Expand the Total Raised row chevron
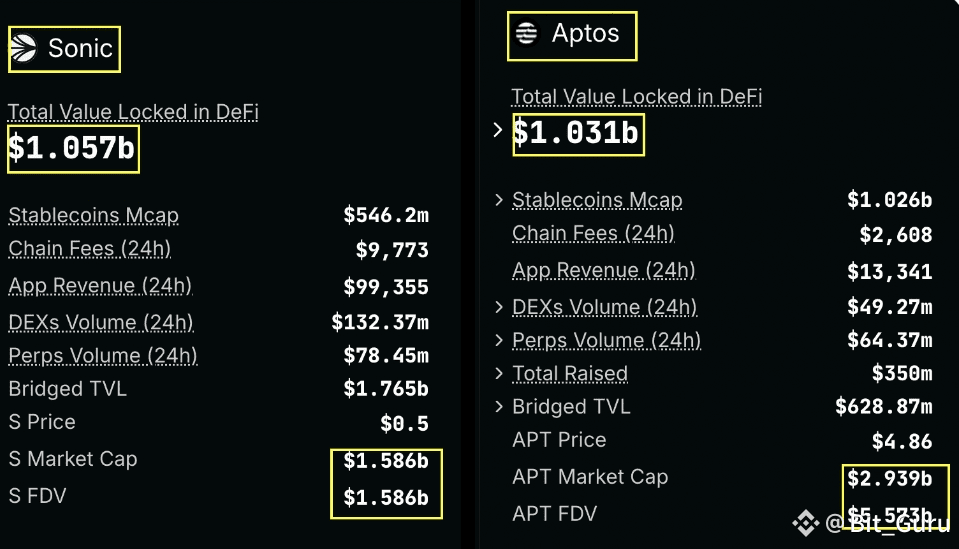 [x=499, y=373]
